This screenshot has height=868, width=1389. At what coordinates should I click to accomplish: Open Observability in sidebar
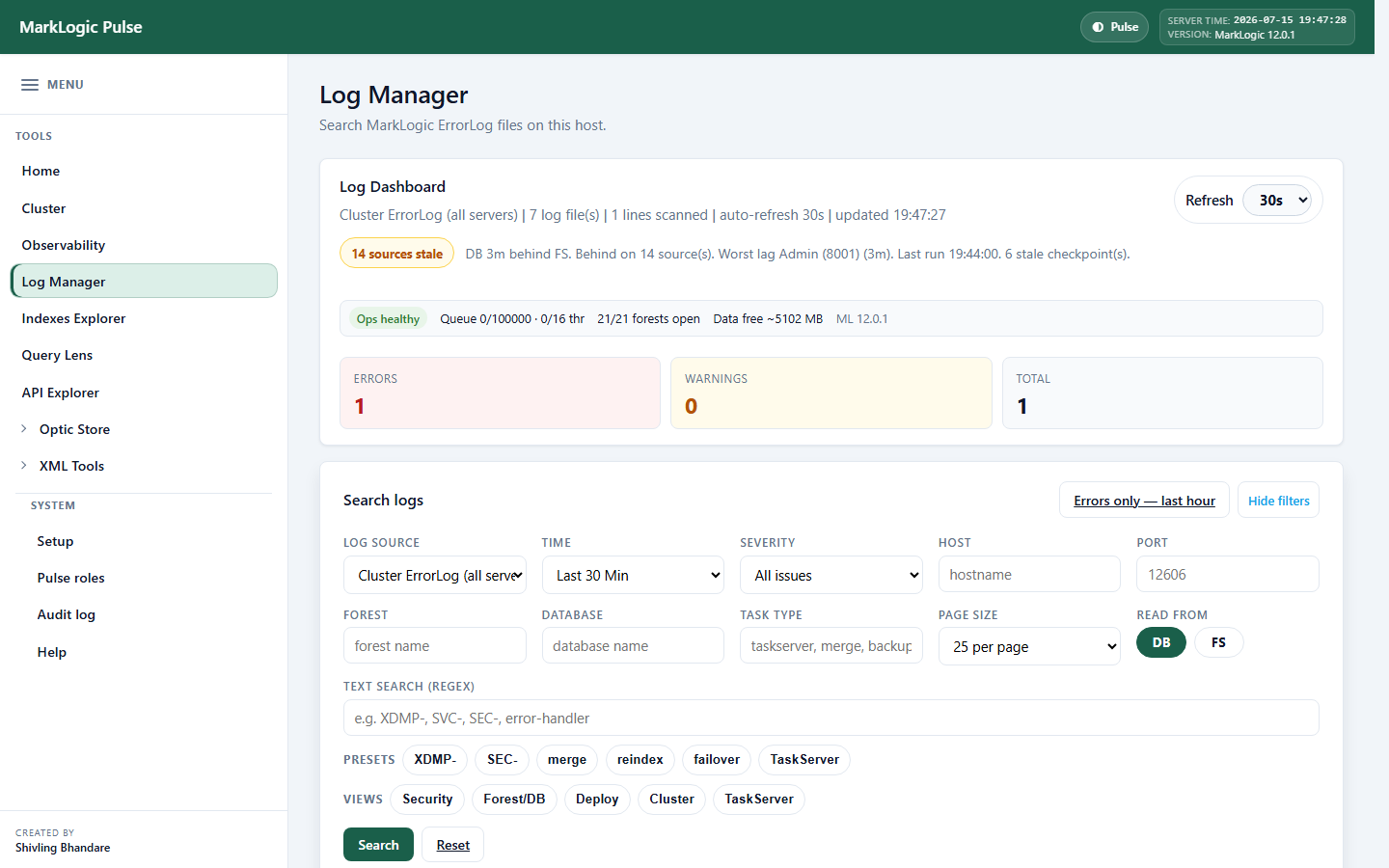pos(144,245)
